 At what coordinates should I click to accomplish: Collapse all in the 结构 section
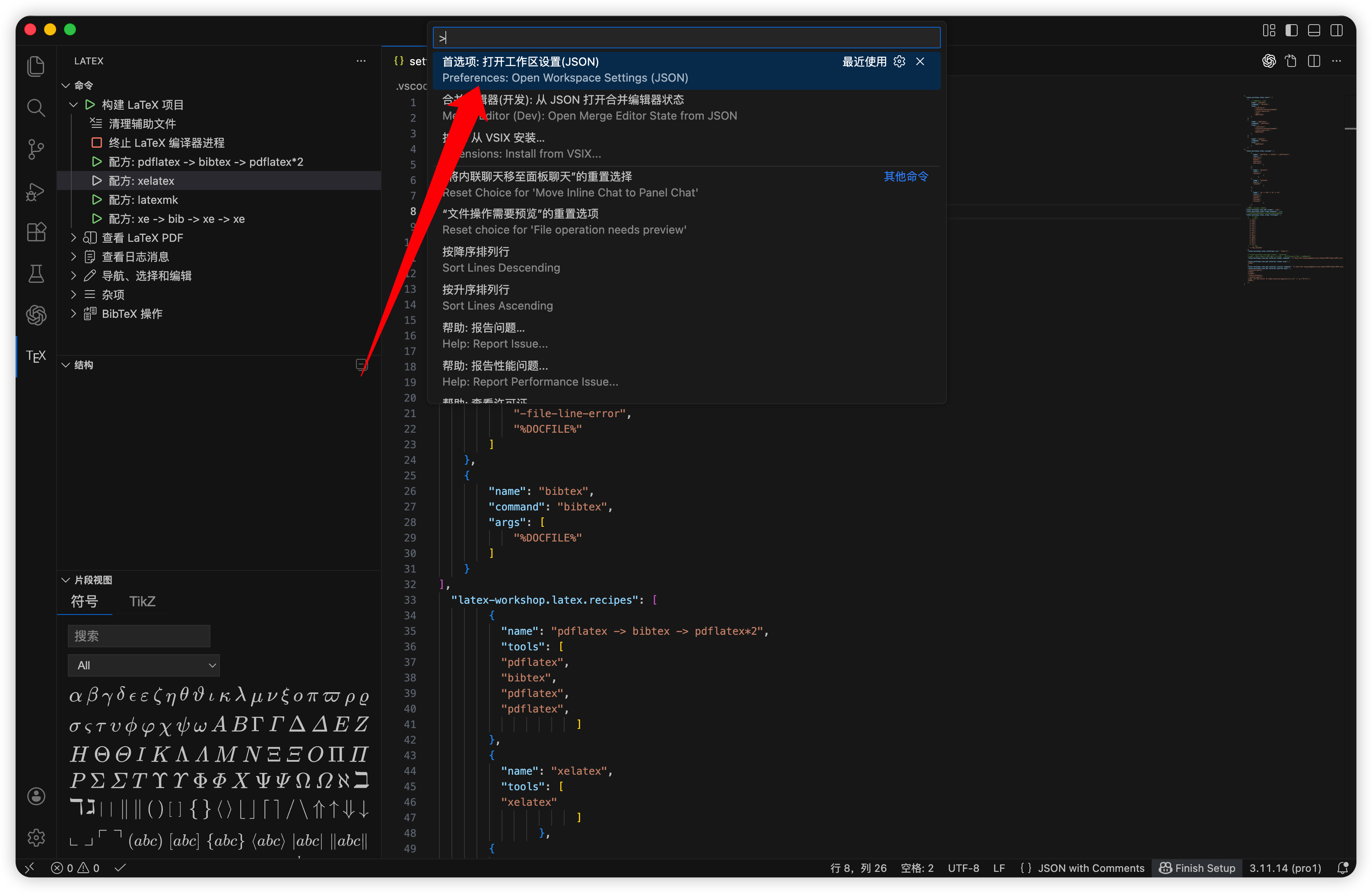362,365
